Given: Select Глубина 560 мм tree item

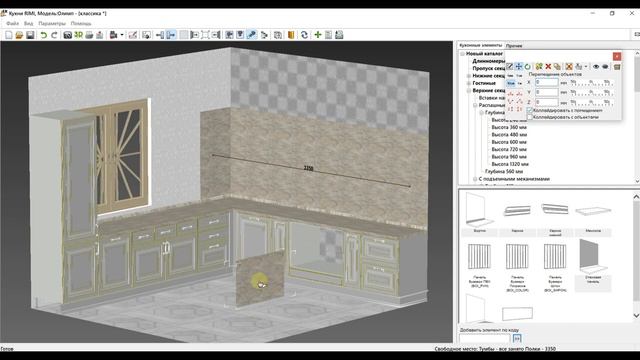Looking at the screenshot, I should tap(504, 171).
